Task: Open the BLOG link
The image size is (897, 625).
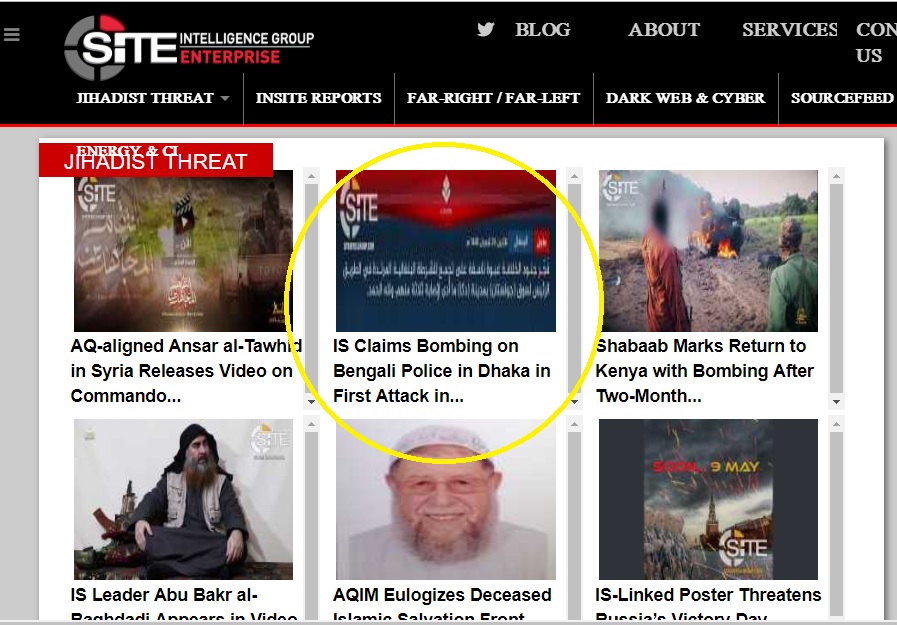Action: [542, 30]
